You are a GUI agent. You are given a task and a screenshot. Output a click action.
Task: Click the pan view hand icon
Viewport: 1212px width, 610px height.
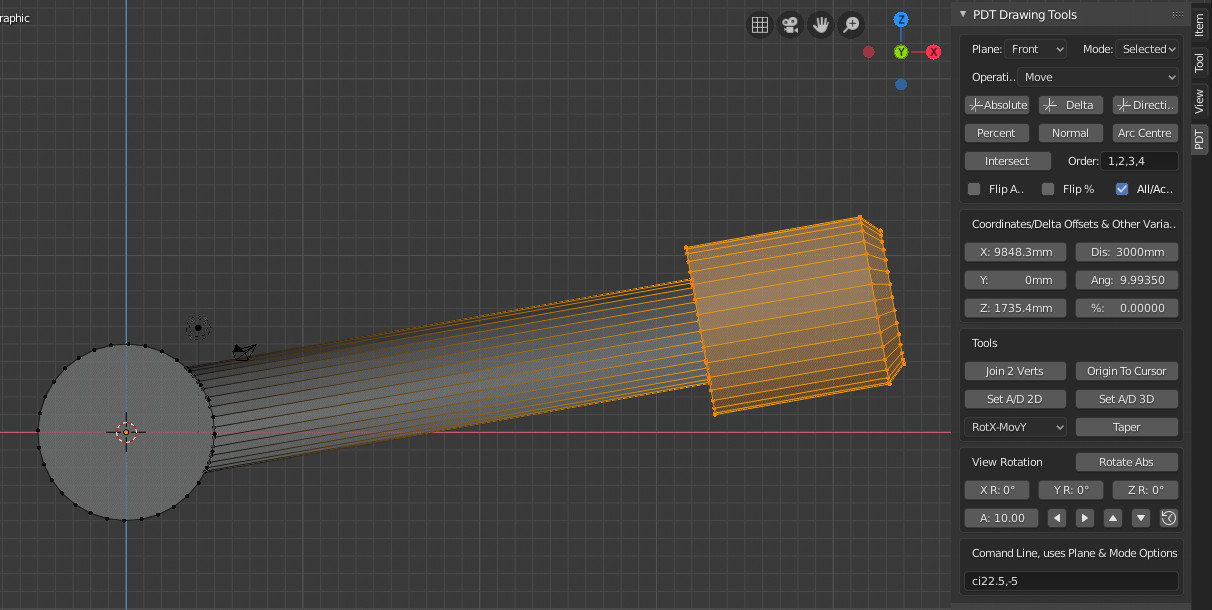pyautogui.click(x=821, y=25)
